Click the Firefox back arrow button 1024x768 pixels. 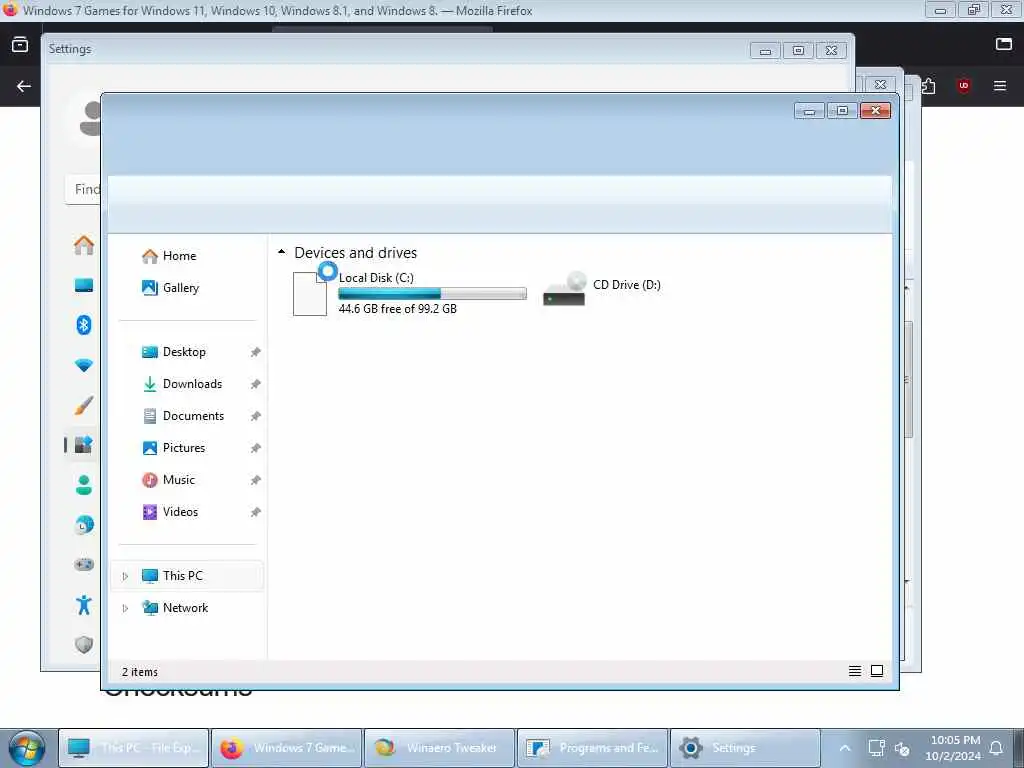tap(24, 86)
